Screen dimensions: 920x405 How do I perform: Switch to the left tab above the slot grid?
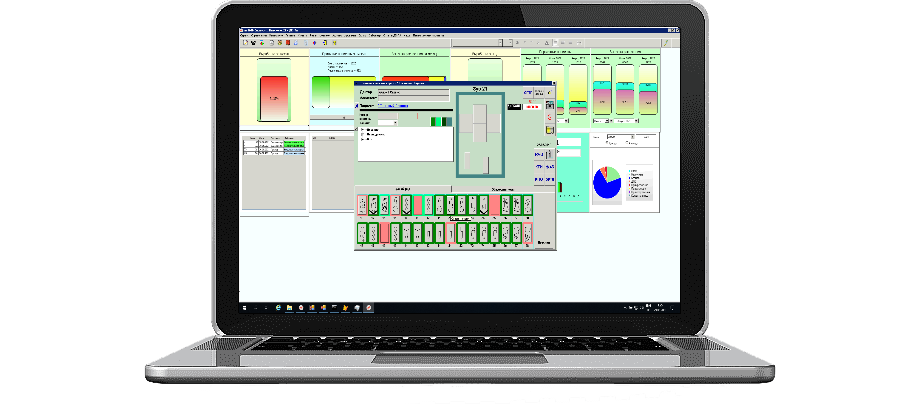coord(404,188)
